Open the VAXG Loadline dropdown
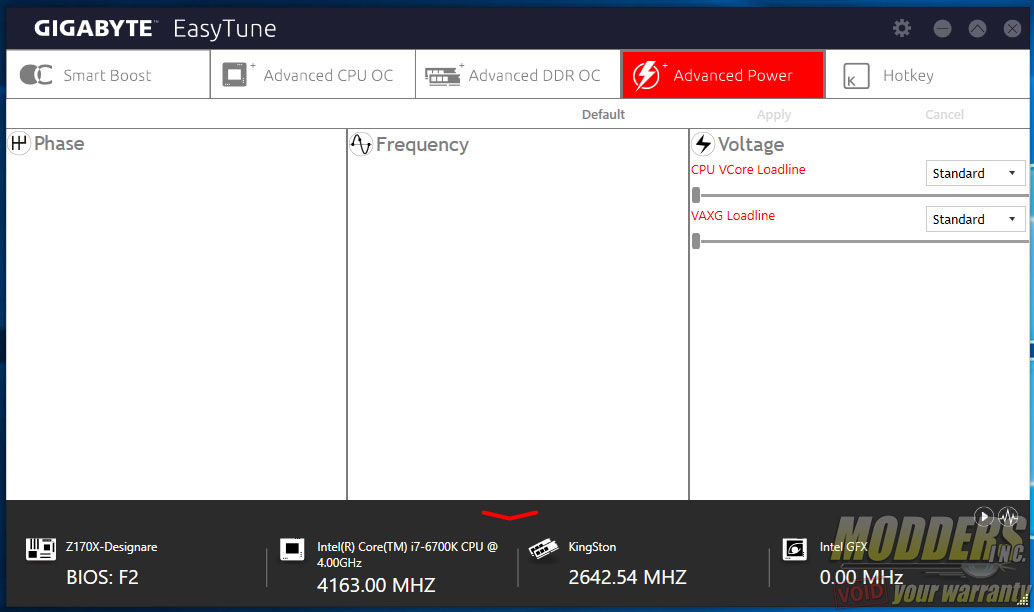The image size is (1034, 612). point(975,219)
